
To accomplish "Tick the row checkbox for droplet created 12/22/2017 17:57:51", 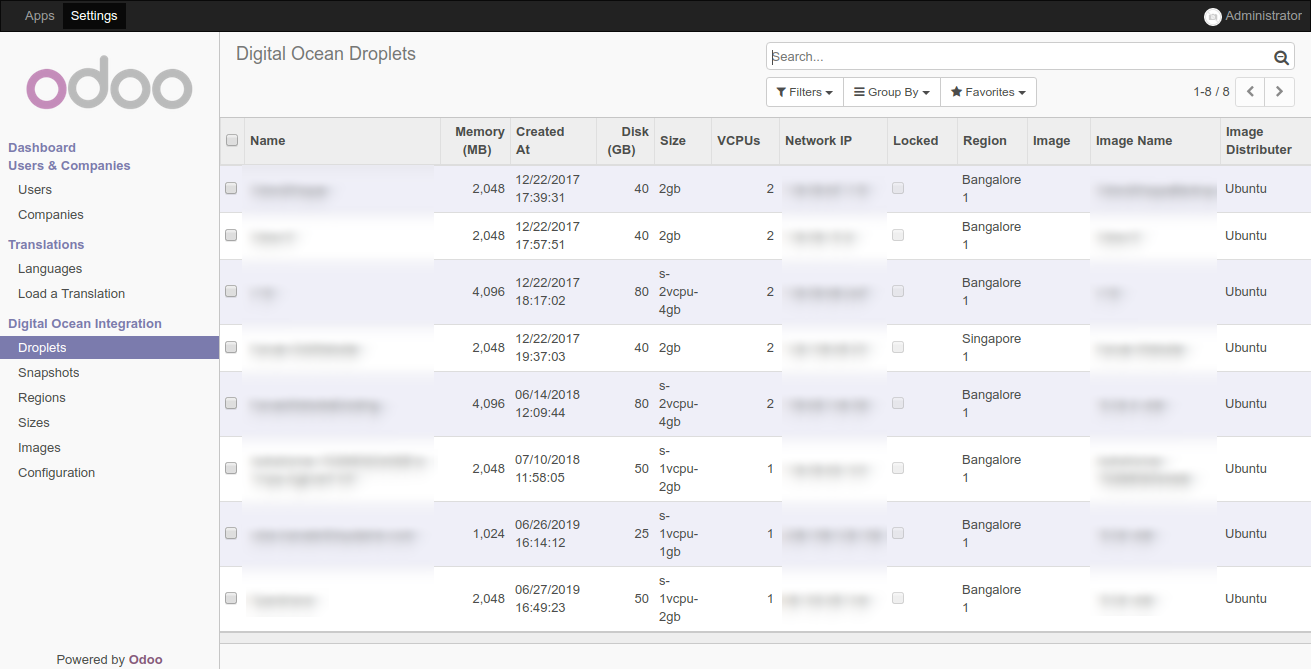I will coord(231,236).
